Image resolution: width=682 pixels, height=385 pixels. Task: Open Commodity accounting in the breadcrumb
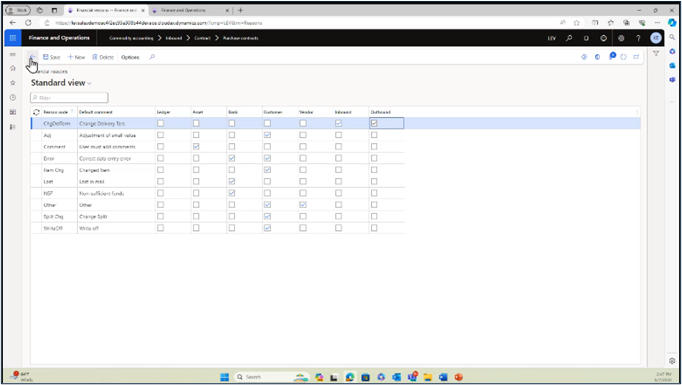pyautogui.click(x=131, y=38)
